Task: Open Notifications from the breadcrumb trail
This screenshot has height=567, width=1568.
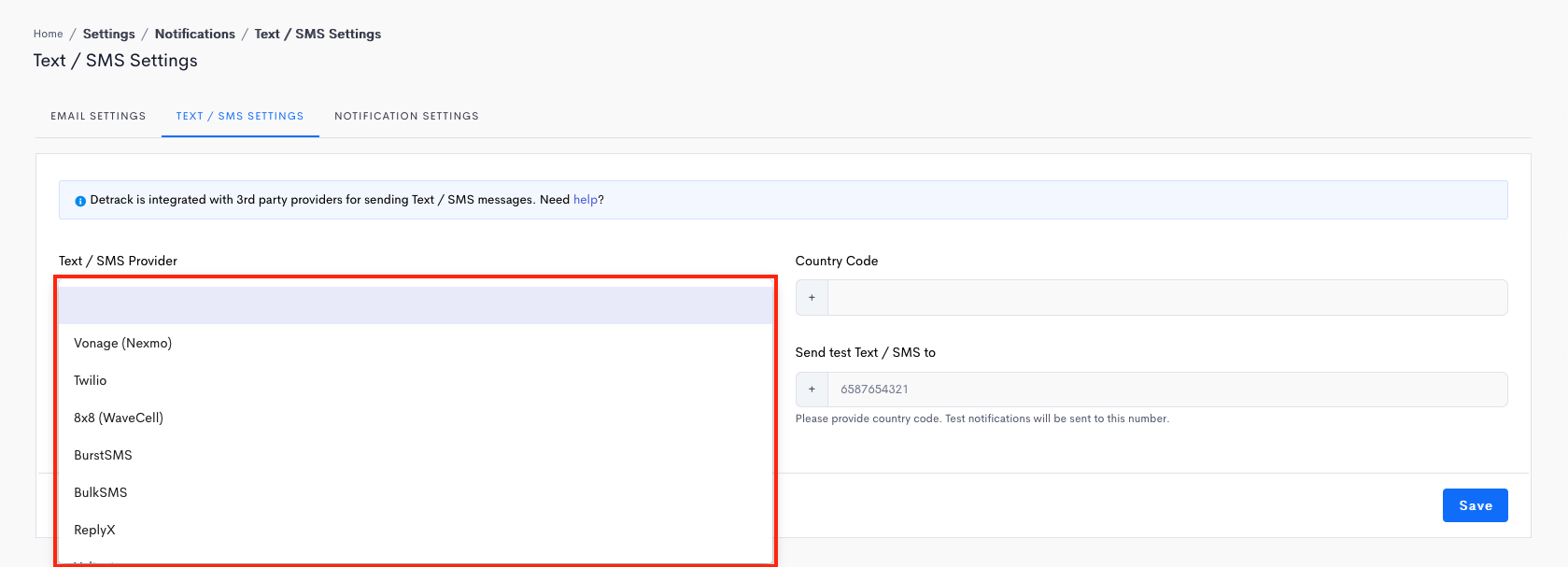Action: [x=194, y=34]
